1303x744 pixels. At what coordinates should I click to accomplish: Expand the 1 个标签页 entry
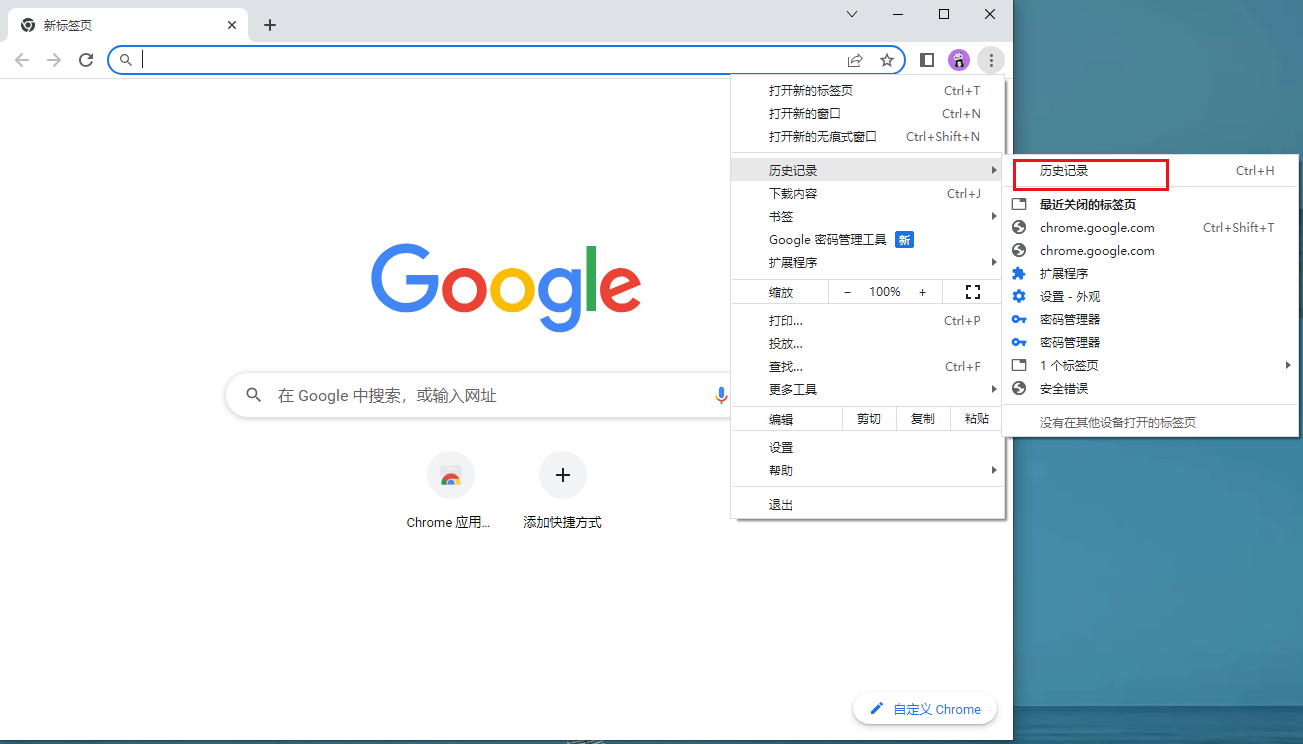1150,365
